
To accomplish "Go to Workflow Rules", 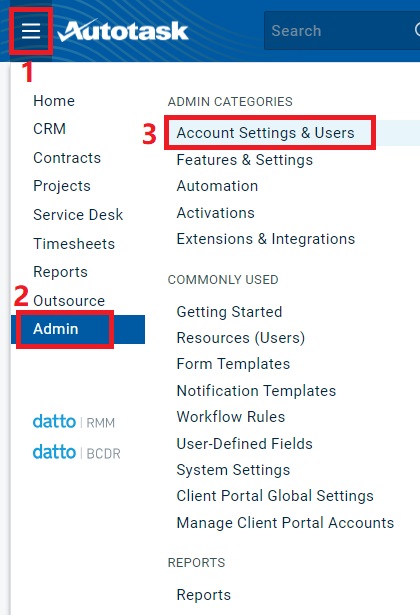I will click(231, 417).
